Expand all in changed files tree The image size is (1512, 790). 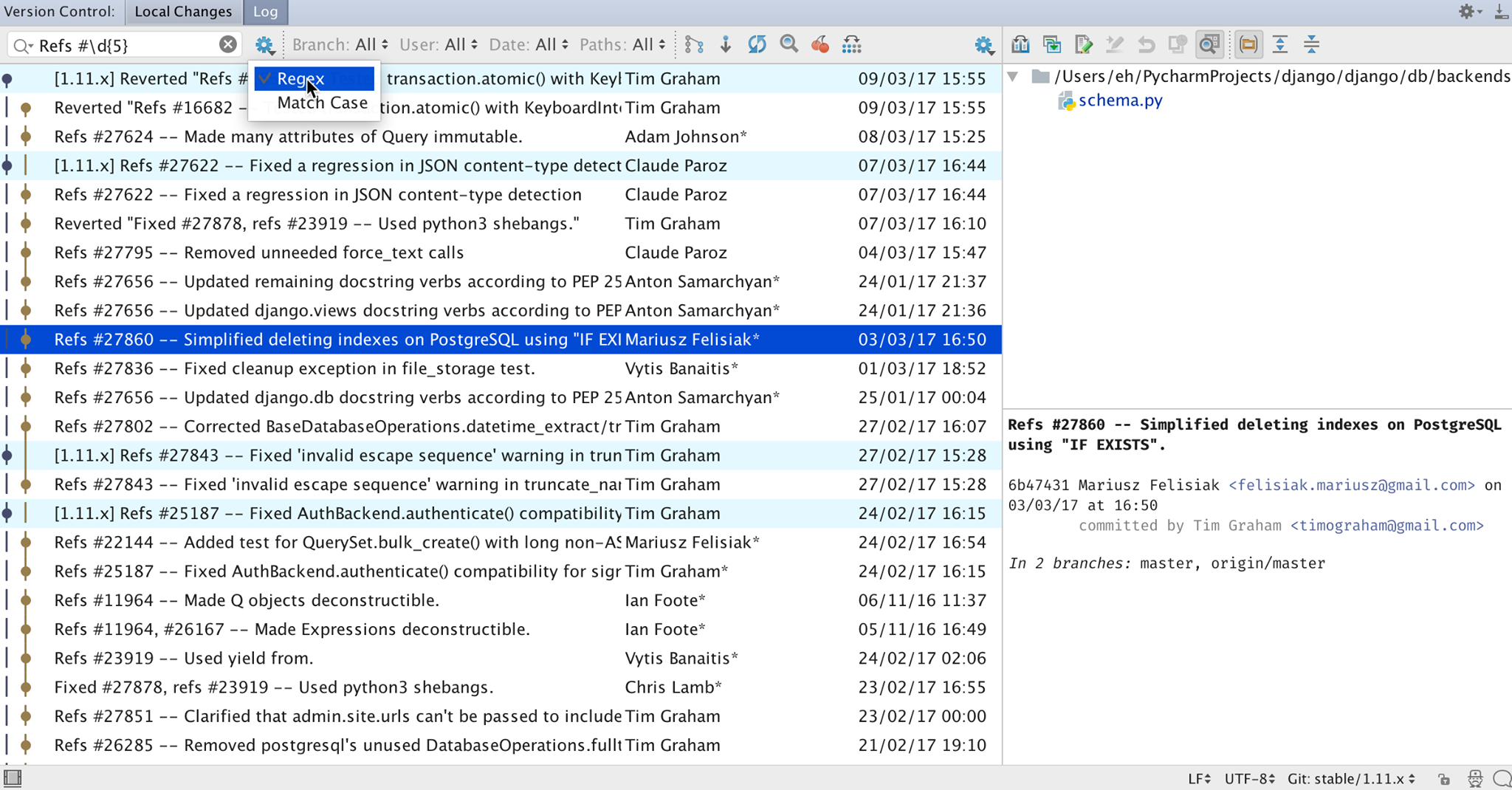(x=1280, y=44)
